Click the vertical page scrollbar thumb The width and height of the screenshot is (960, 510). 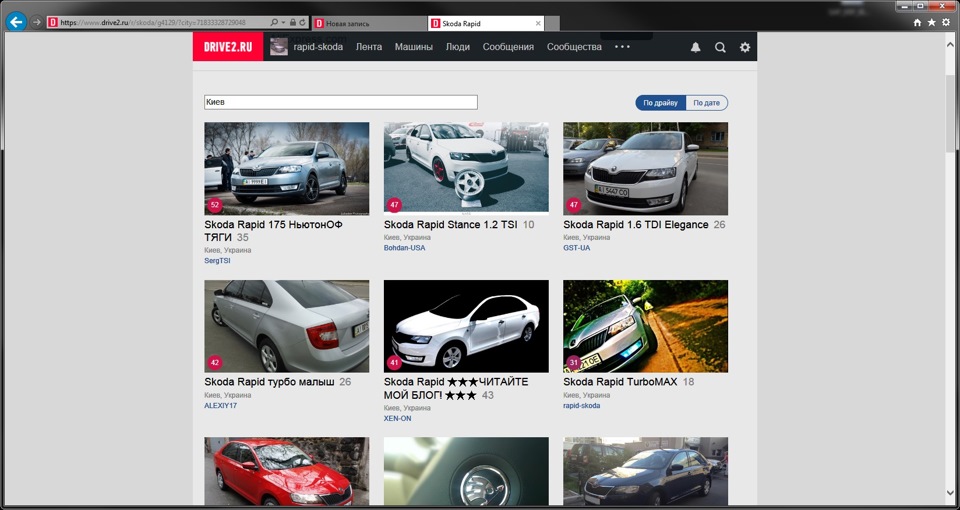tap(950, 113)
